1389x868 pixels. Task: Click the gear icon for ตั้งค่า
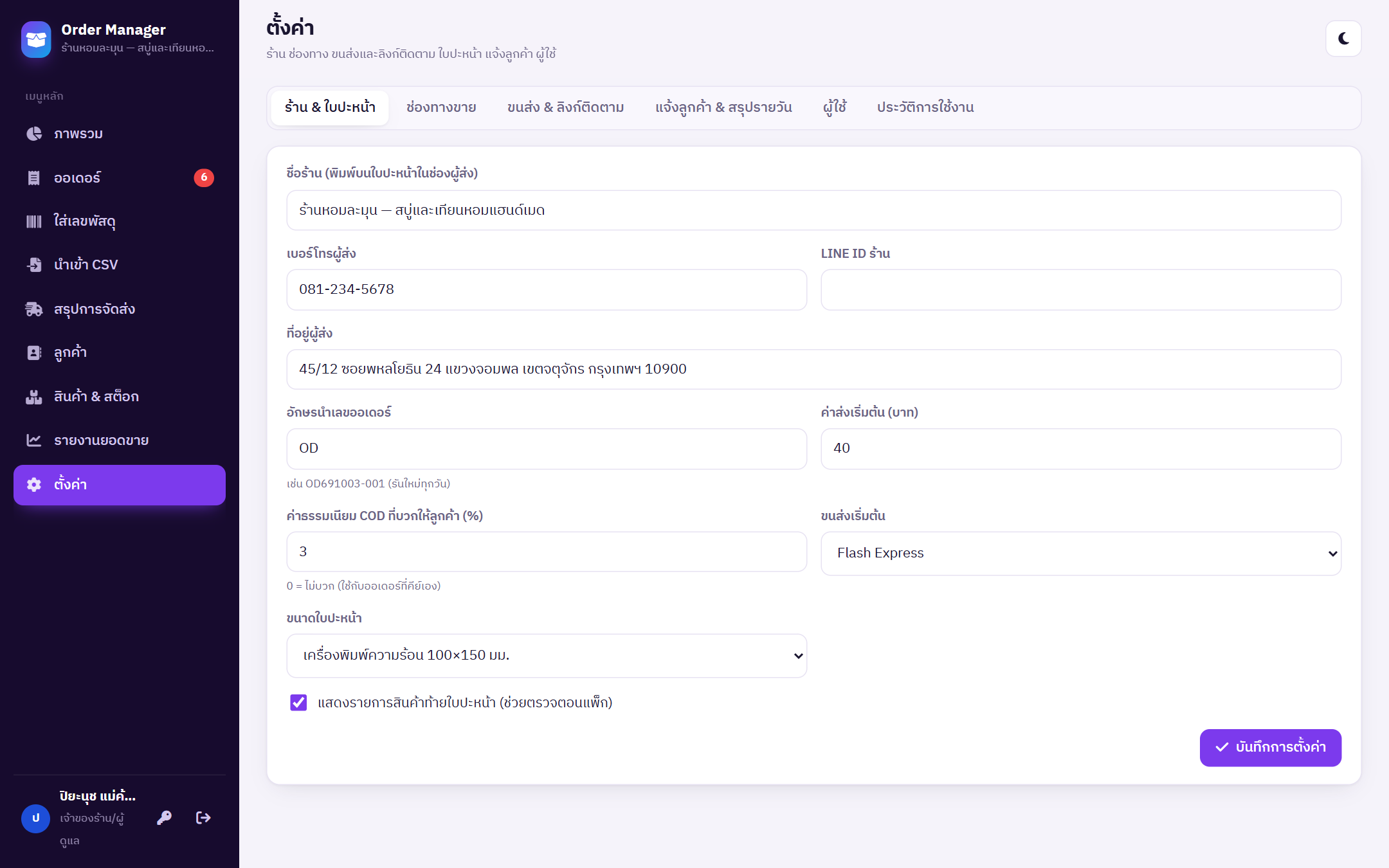click(34, 485)
